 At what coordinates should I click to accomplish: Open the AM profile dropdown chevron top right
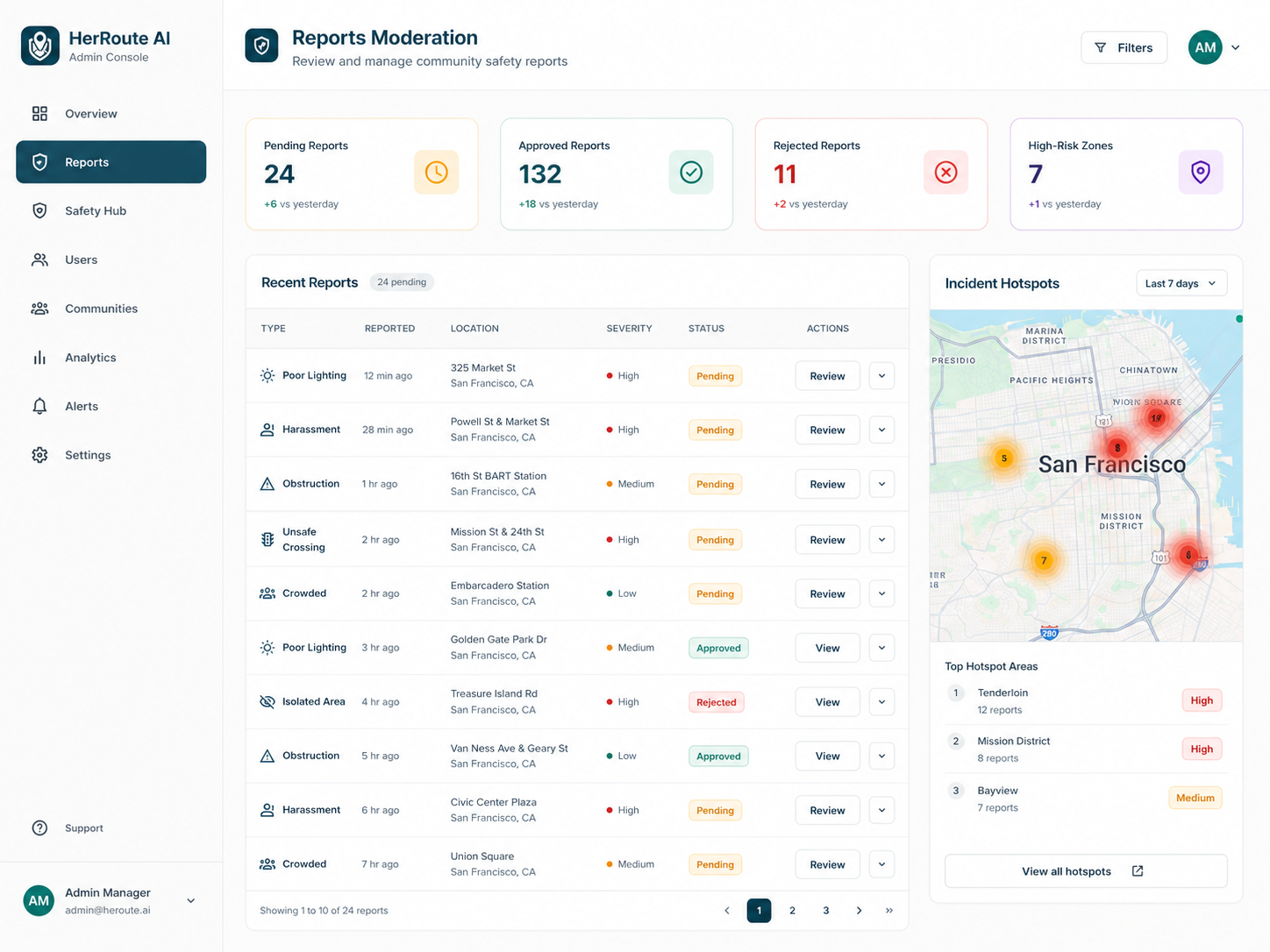pyautogui.click(x=1235, y=47)
